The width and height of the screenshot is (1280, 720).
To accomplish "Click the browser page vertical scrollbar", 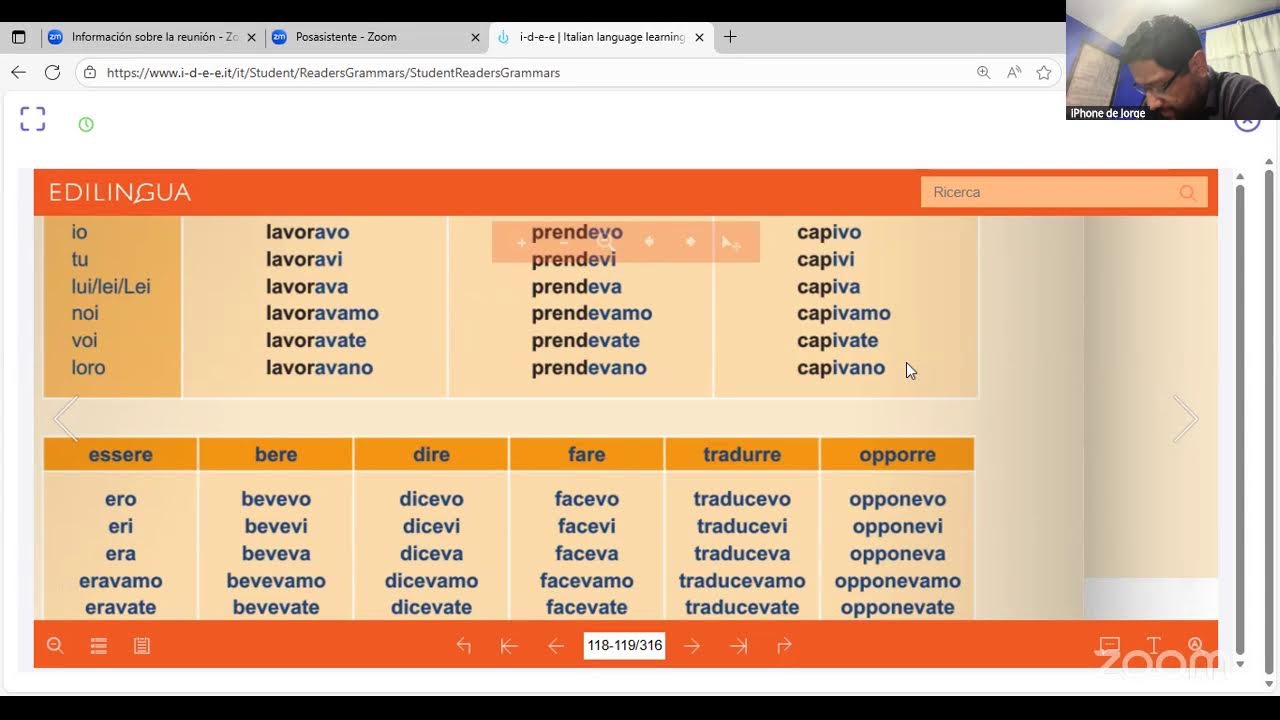I will click(1269, 424).
